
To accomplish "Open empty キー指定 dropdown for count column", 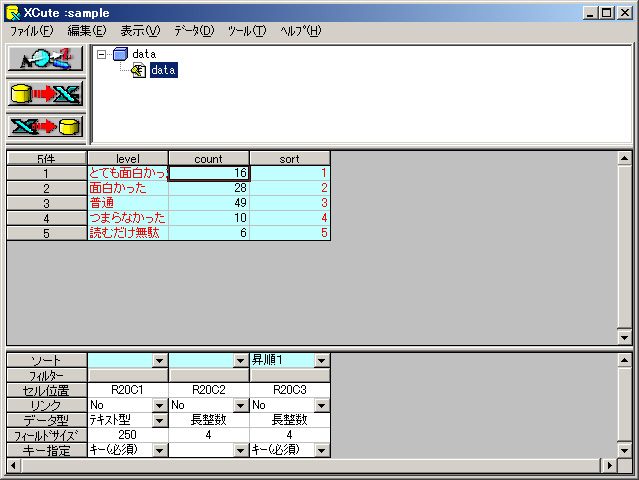I will 240,450.
